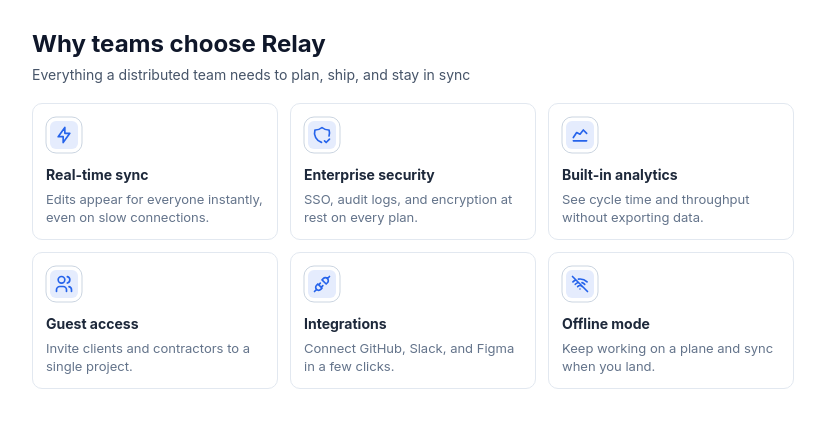This screenshot has width=826, height=421.
Task: Click the 'Real-time sync' card title
Action: click(x=97, y=175)
